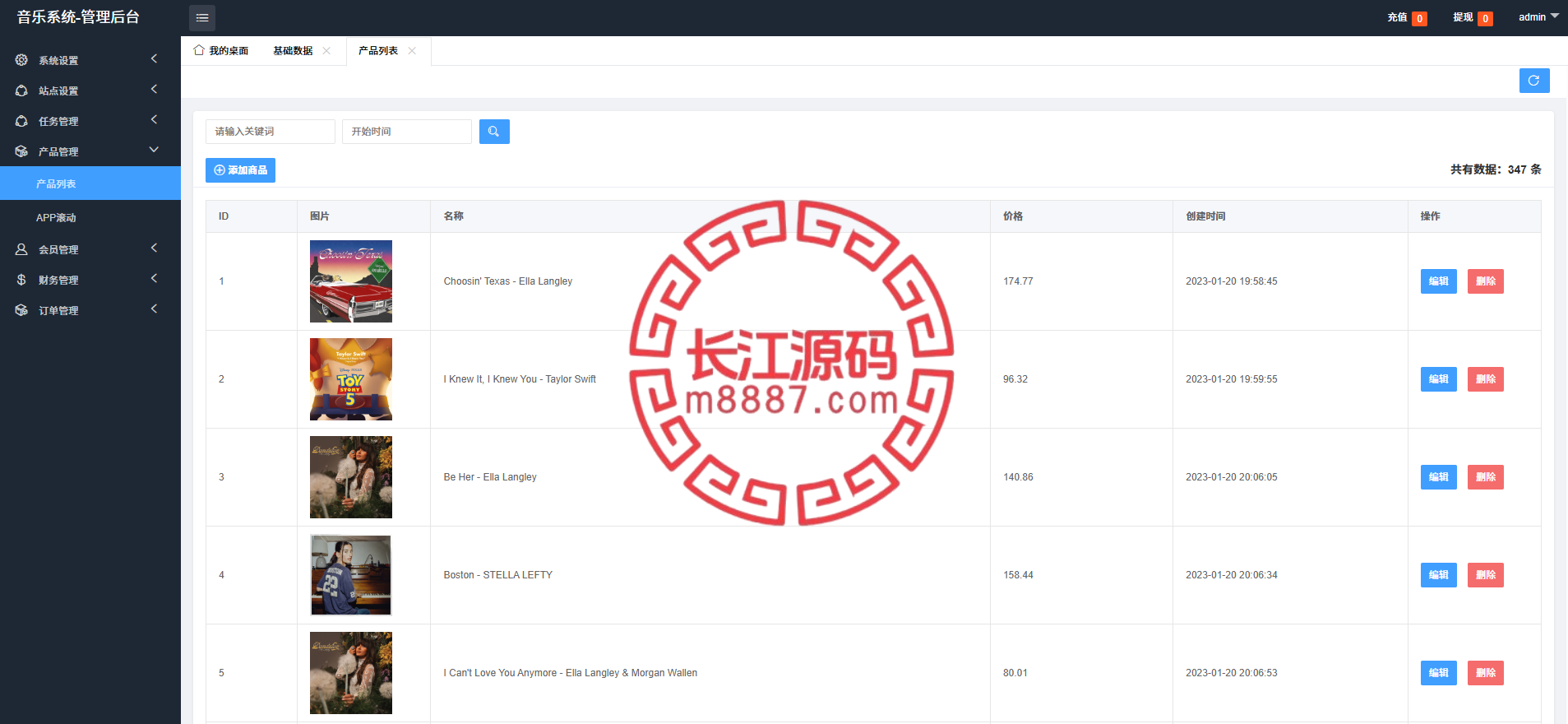Delete the I Knew It, I Knew You row

tap(1485, 379)
